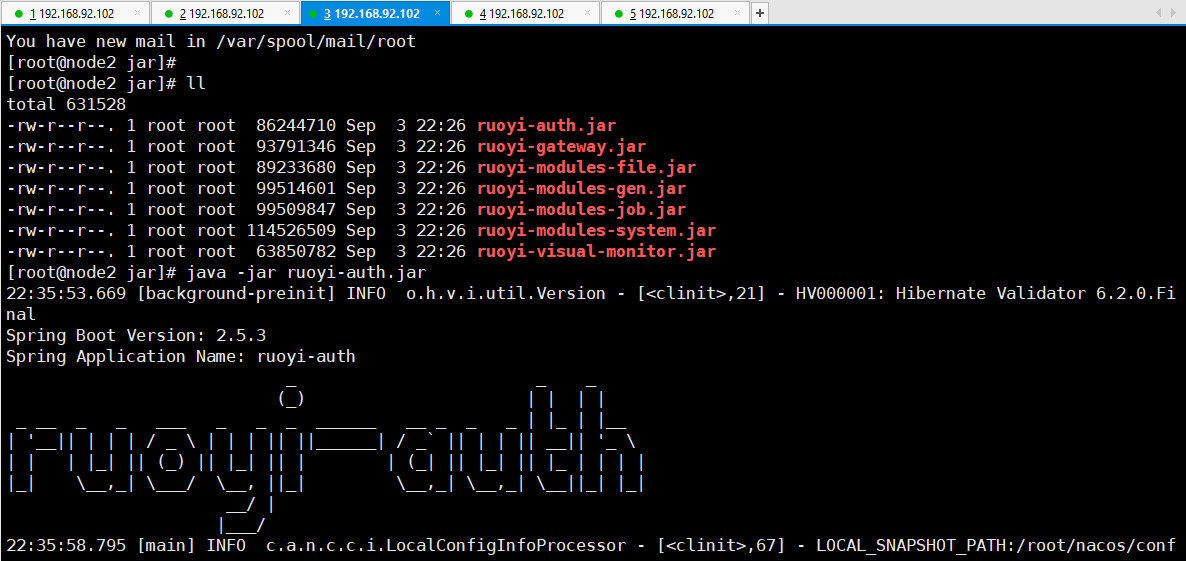
Task: Click file name ruoyi-modules-job.jar
Action: click(x=582, y=209)
